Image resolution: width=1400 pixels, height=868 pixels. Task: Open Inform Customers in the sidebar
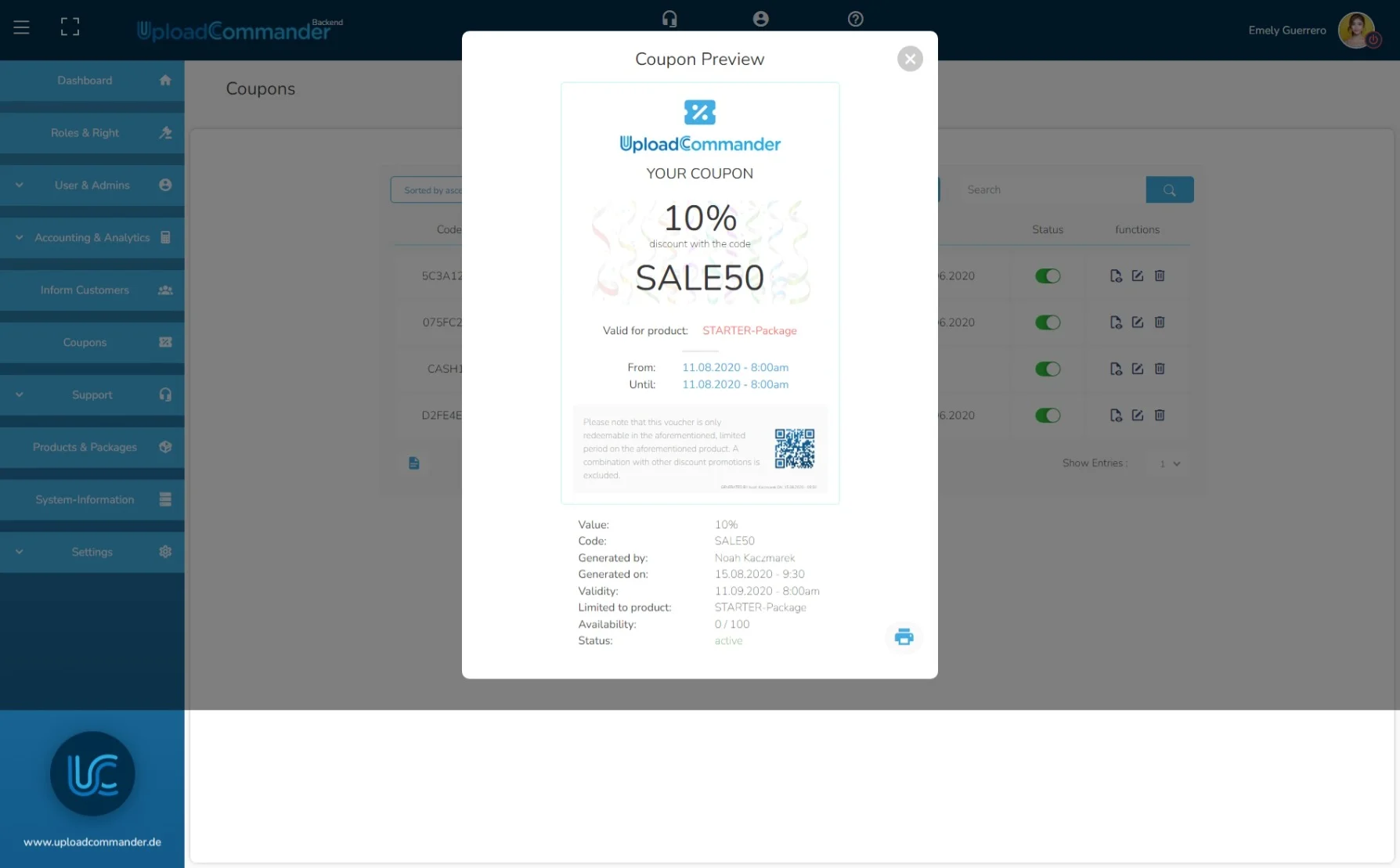coord(92,290)
